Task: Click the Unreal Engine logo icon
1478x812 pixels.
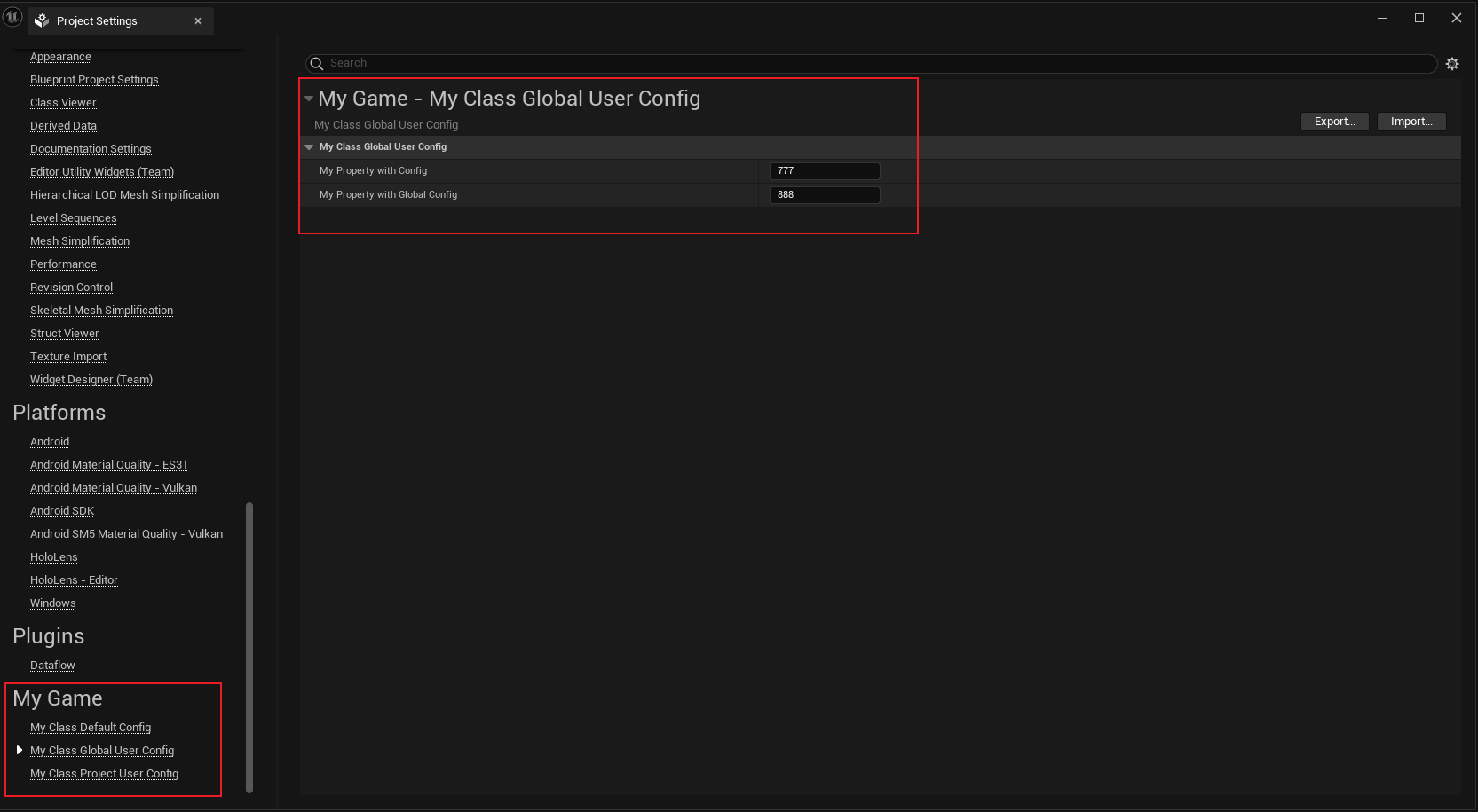Action: tap(12, 17)
